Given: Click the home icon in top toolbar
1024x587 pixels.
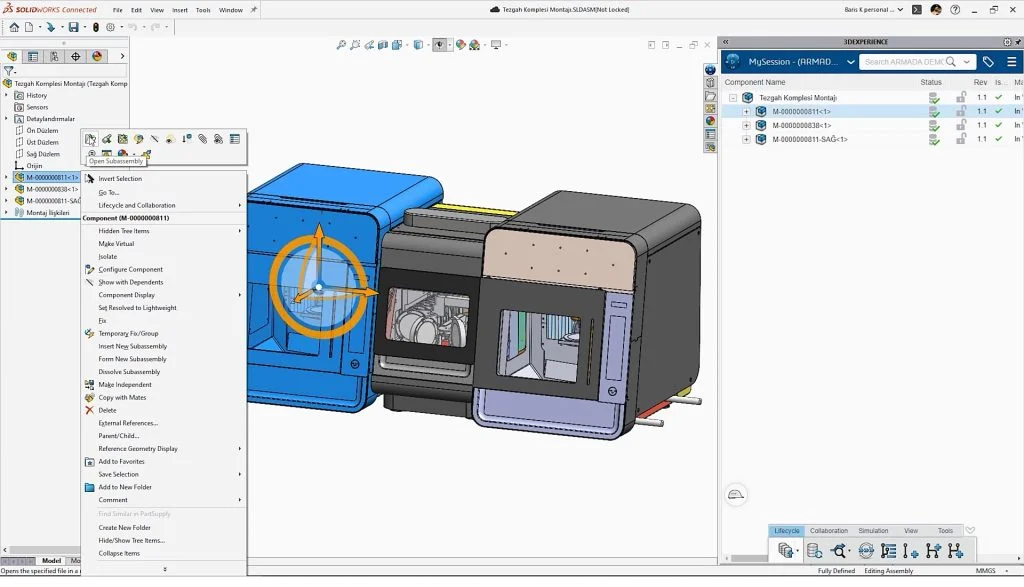Looking at the screenshot, I should pyautogui.click(x=14, y=27).
